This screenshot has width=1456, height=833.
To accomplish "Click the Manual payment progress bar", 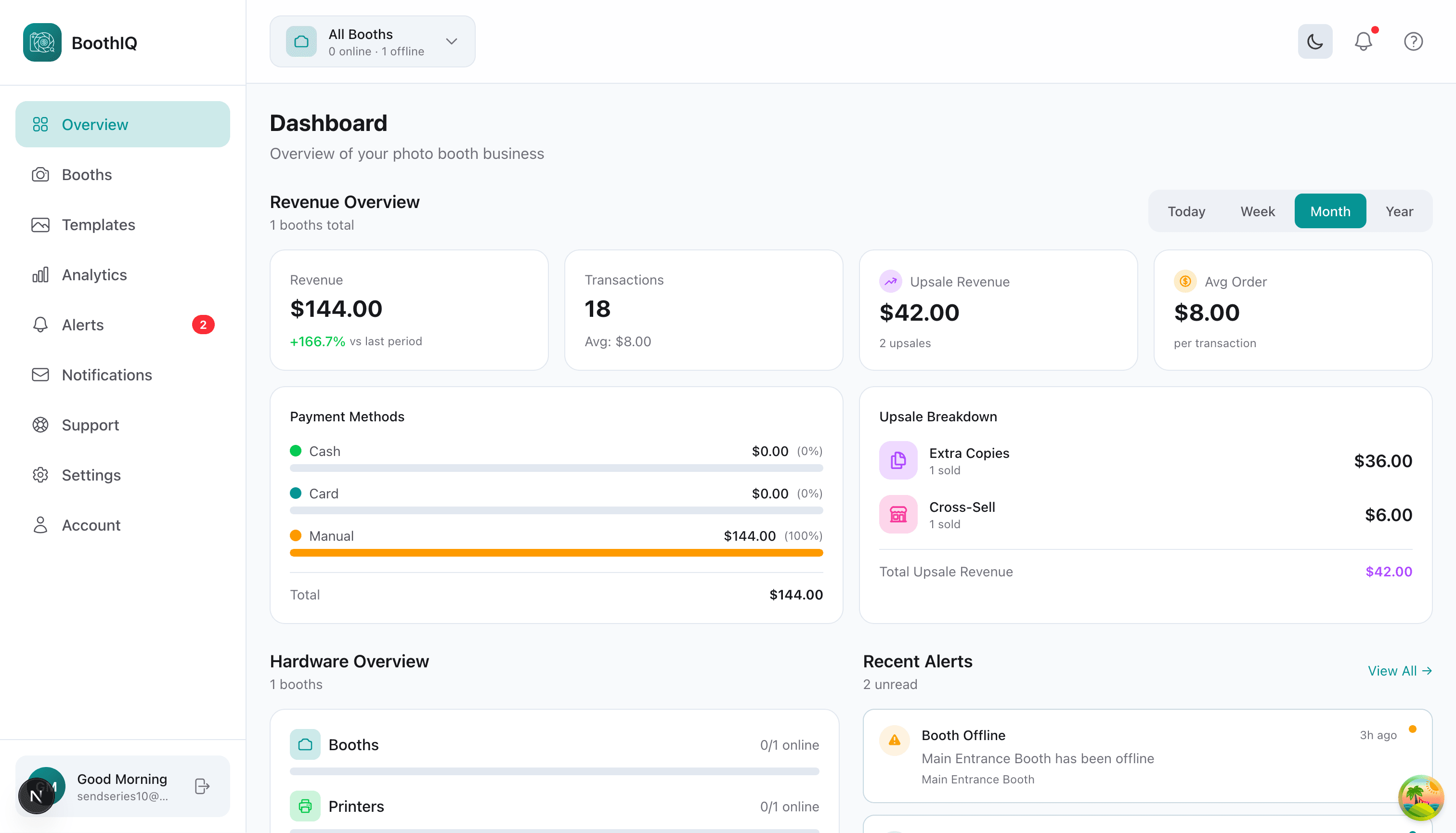I will point(556,553).
